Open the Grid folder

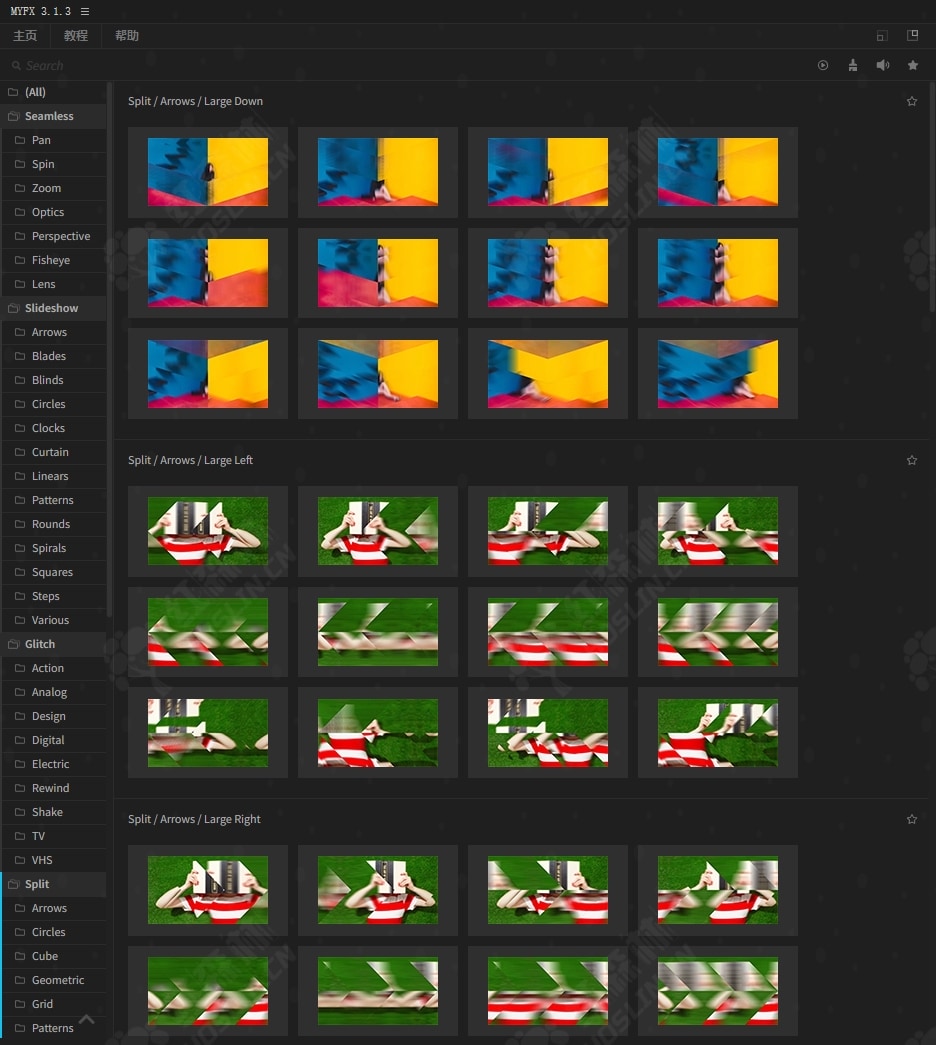54,1004
